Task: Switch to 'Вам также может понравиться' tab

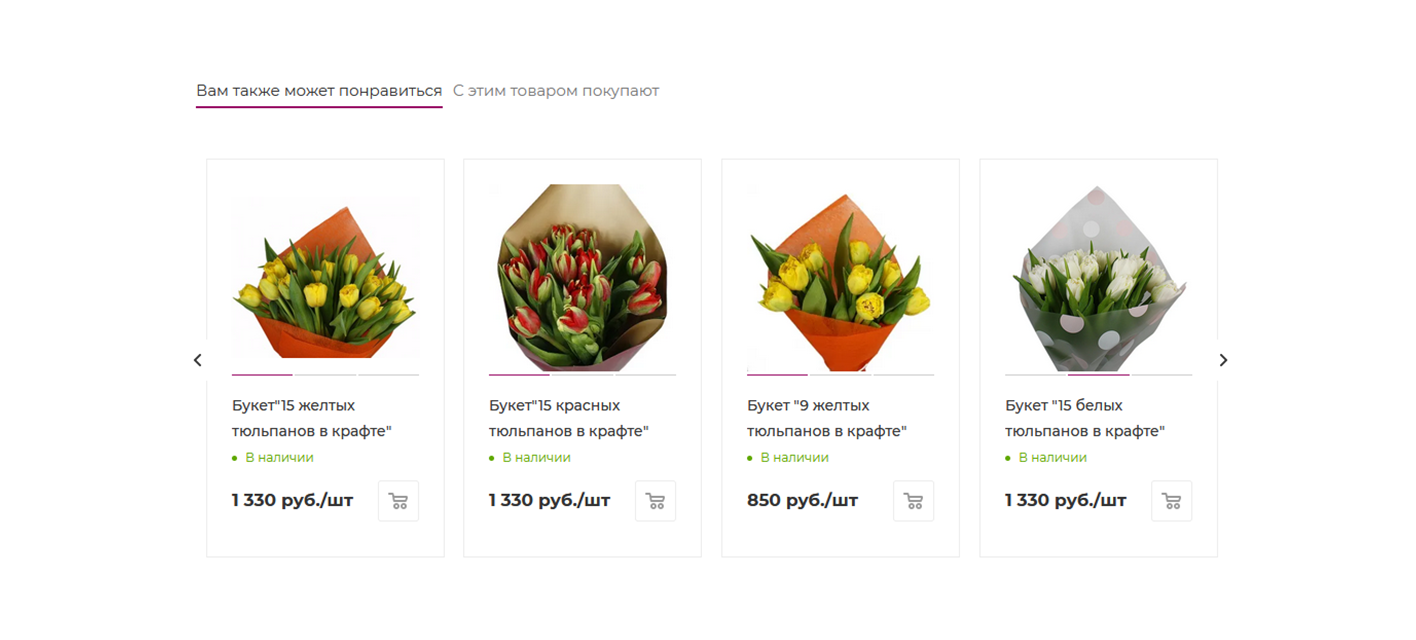Action: (319, 91)
